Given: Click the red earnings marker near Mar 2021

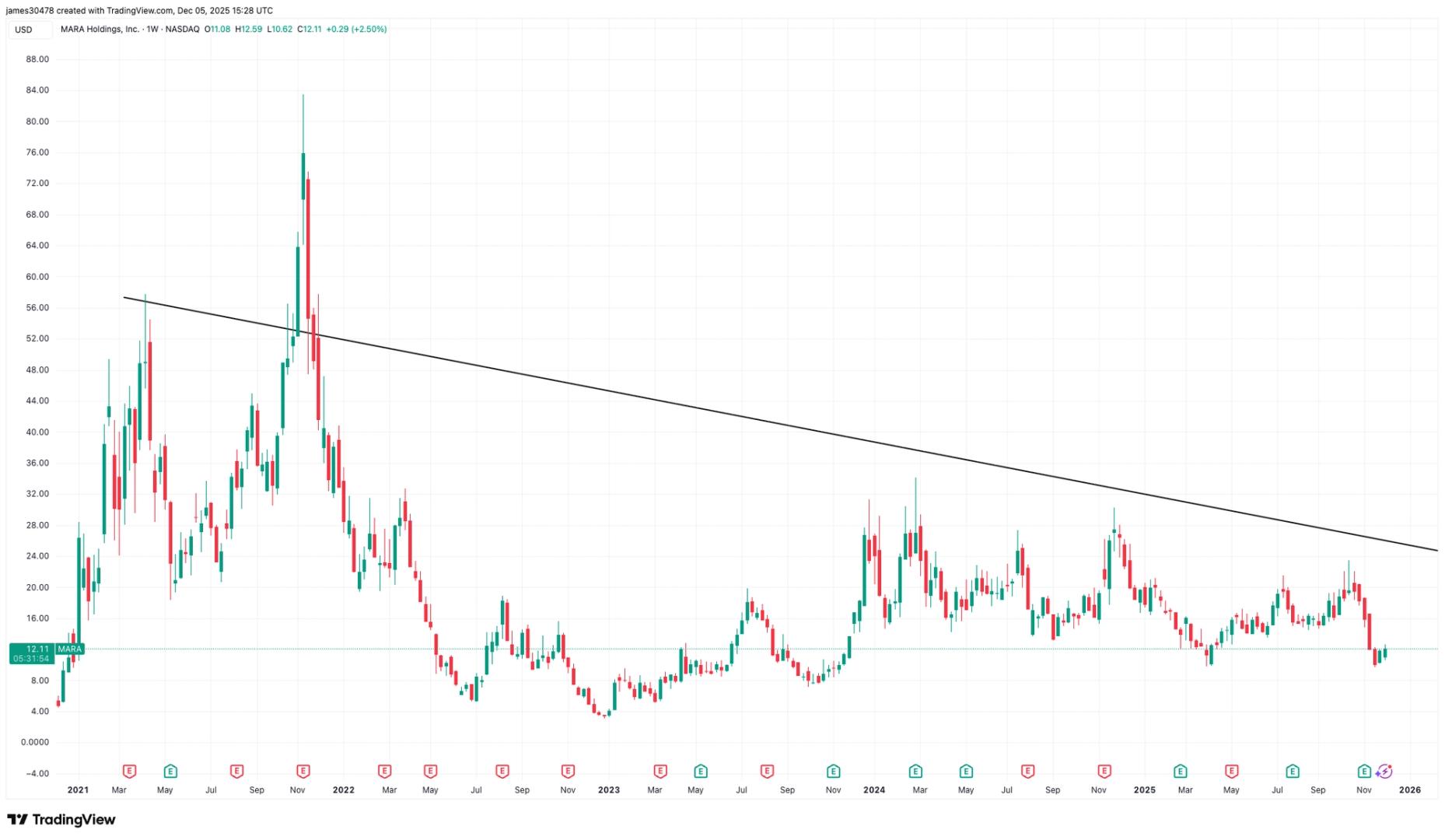Looking at the screenshot, I should [x=130, y=771].
